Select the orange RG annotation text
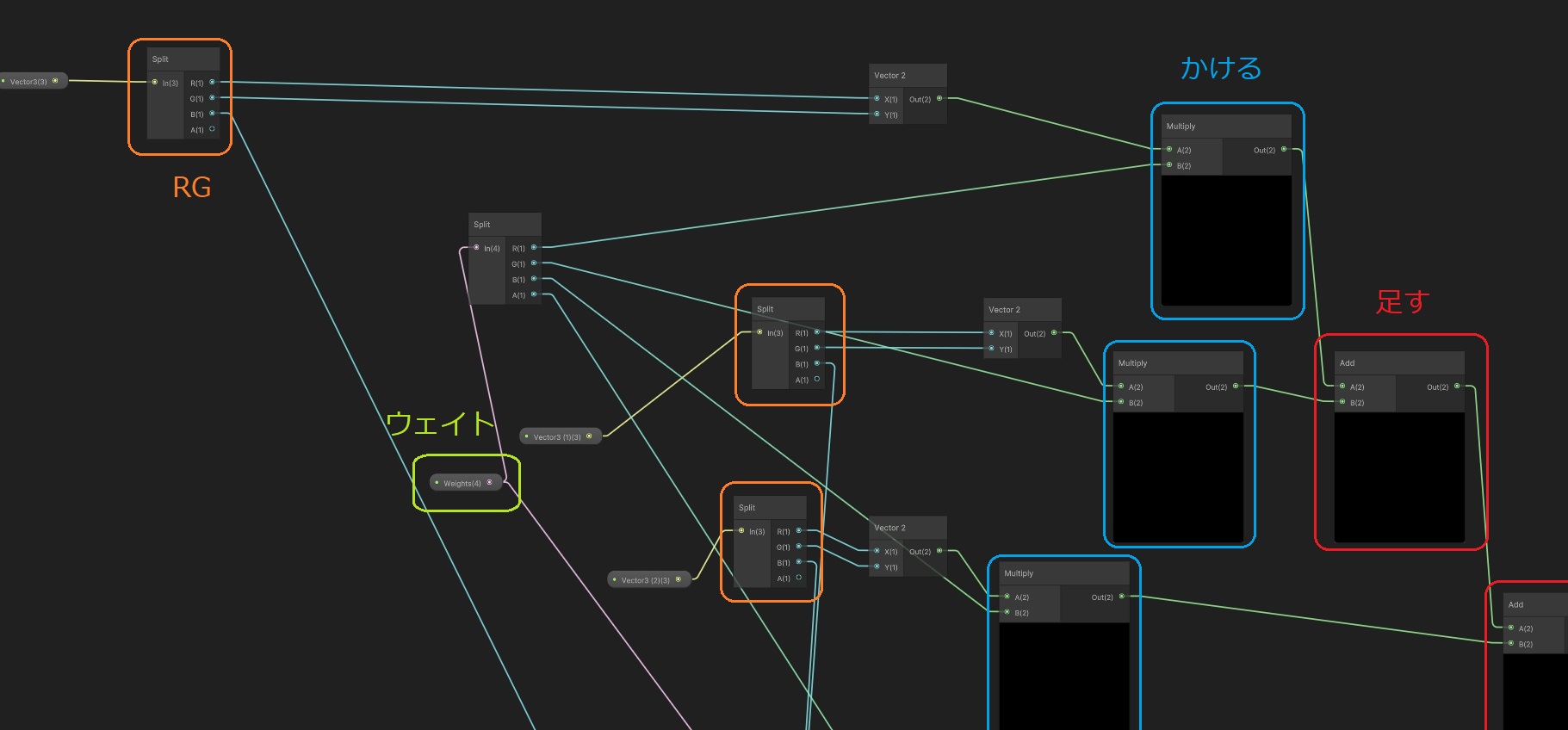The height and width of the screenshot is (730, 1568). (191, 187)
